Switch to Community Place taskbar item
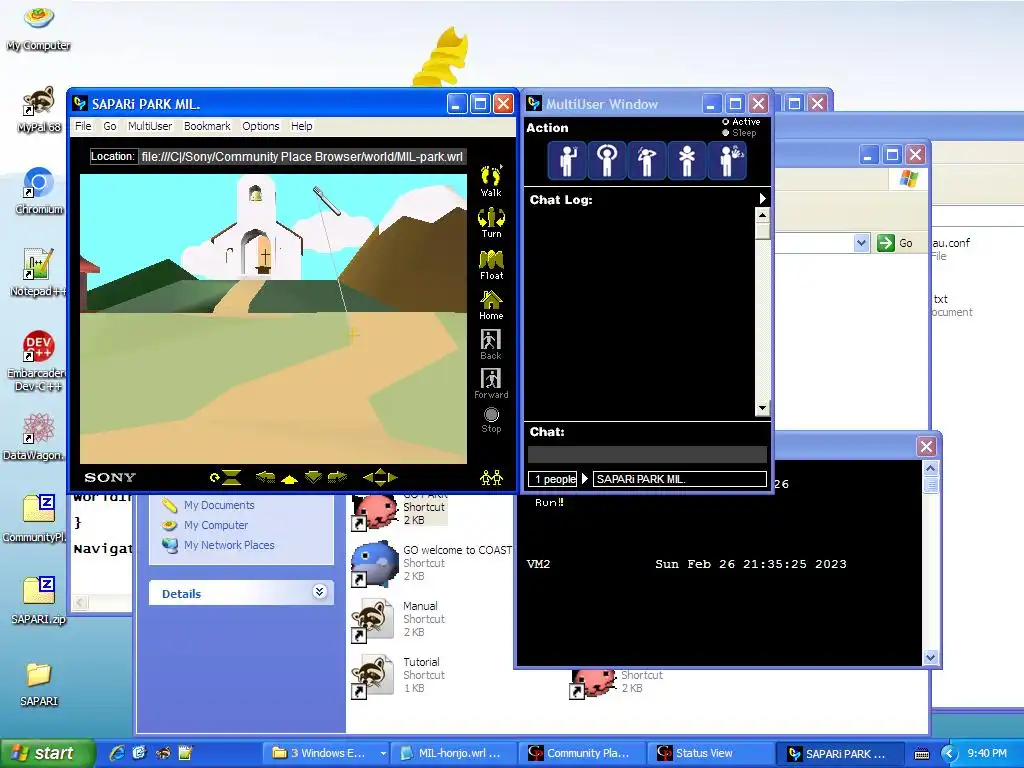 point(581,754)
